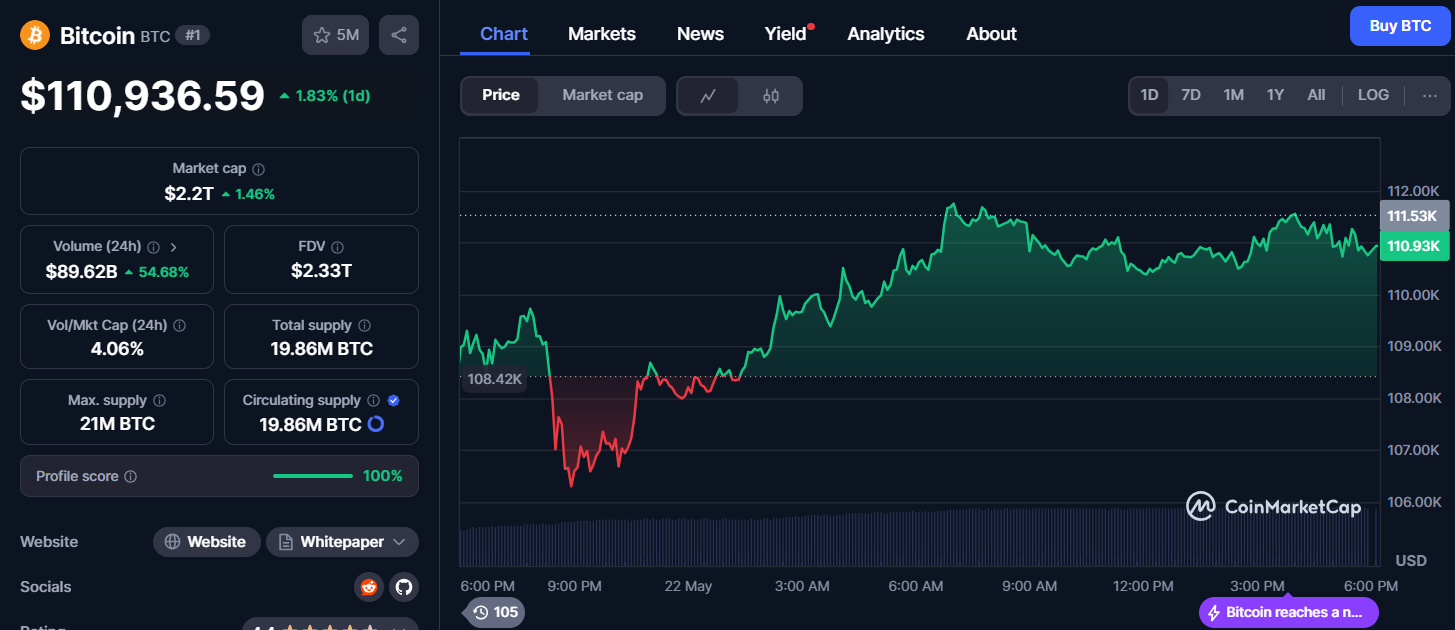Switch to the Chart tab
Screen dimensions: 1455x630
pos(504,34)
